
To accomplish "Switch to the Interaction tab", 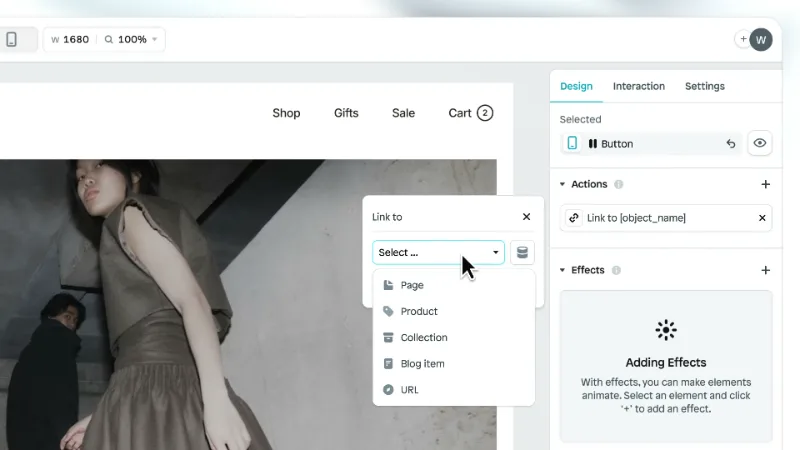I will tap(639, 86).
